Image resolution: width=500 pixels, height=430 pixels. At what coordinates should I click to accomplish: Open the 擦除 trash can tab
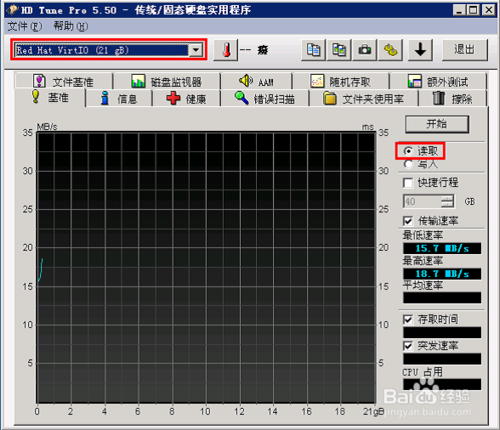[x=452, y=99]
